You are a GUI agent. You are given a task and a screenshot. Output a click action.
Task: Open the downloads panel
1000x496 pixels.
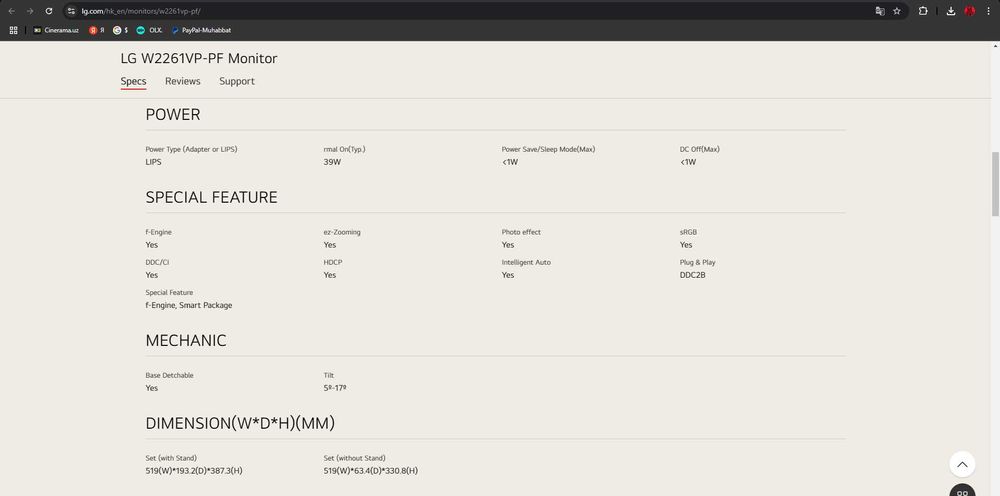950,11
